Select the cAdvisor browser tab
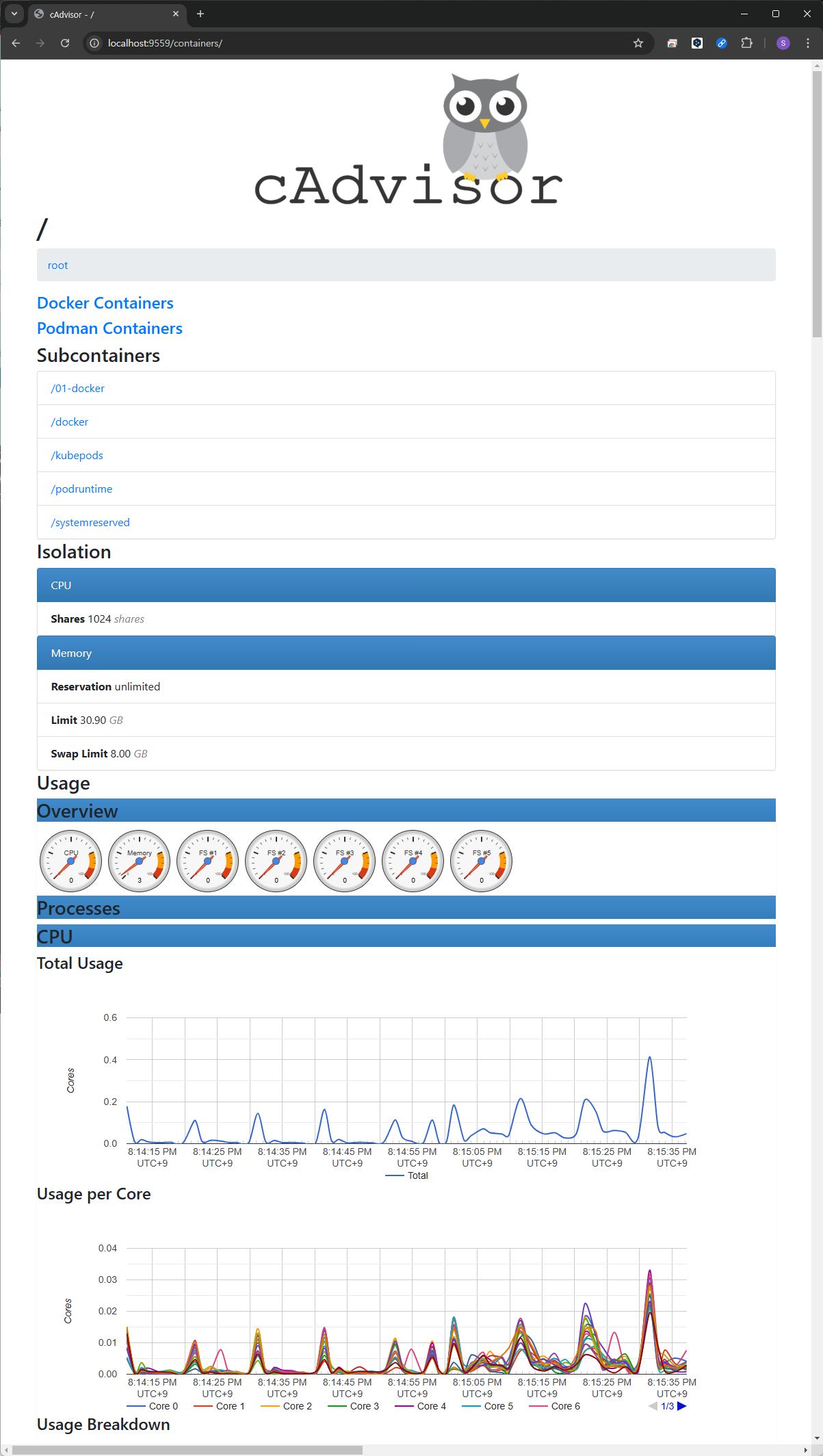 coord(106,14)
